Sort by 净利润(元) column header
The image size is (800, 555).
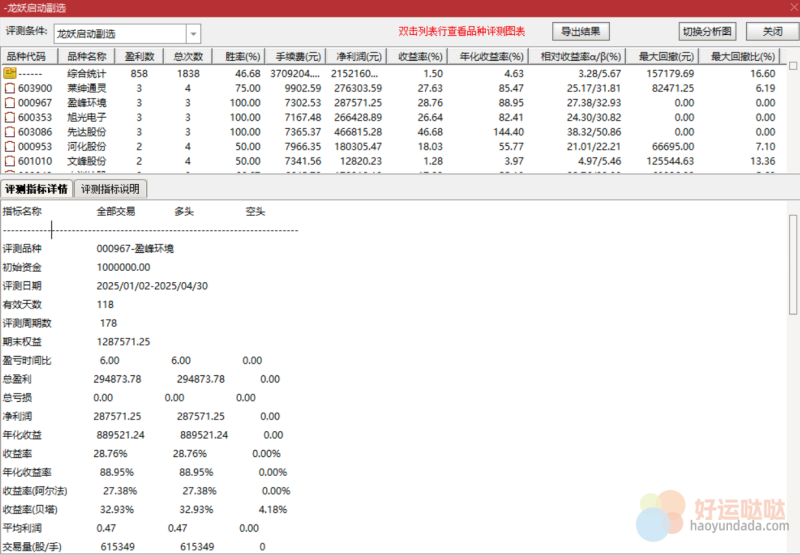click(x=356, y=56)
